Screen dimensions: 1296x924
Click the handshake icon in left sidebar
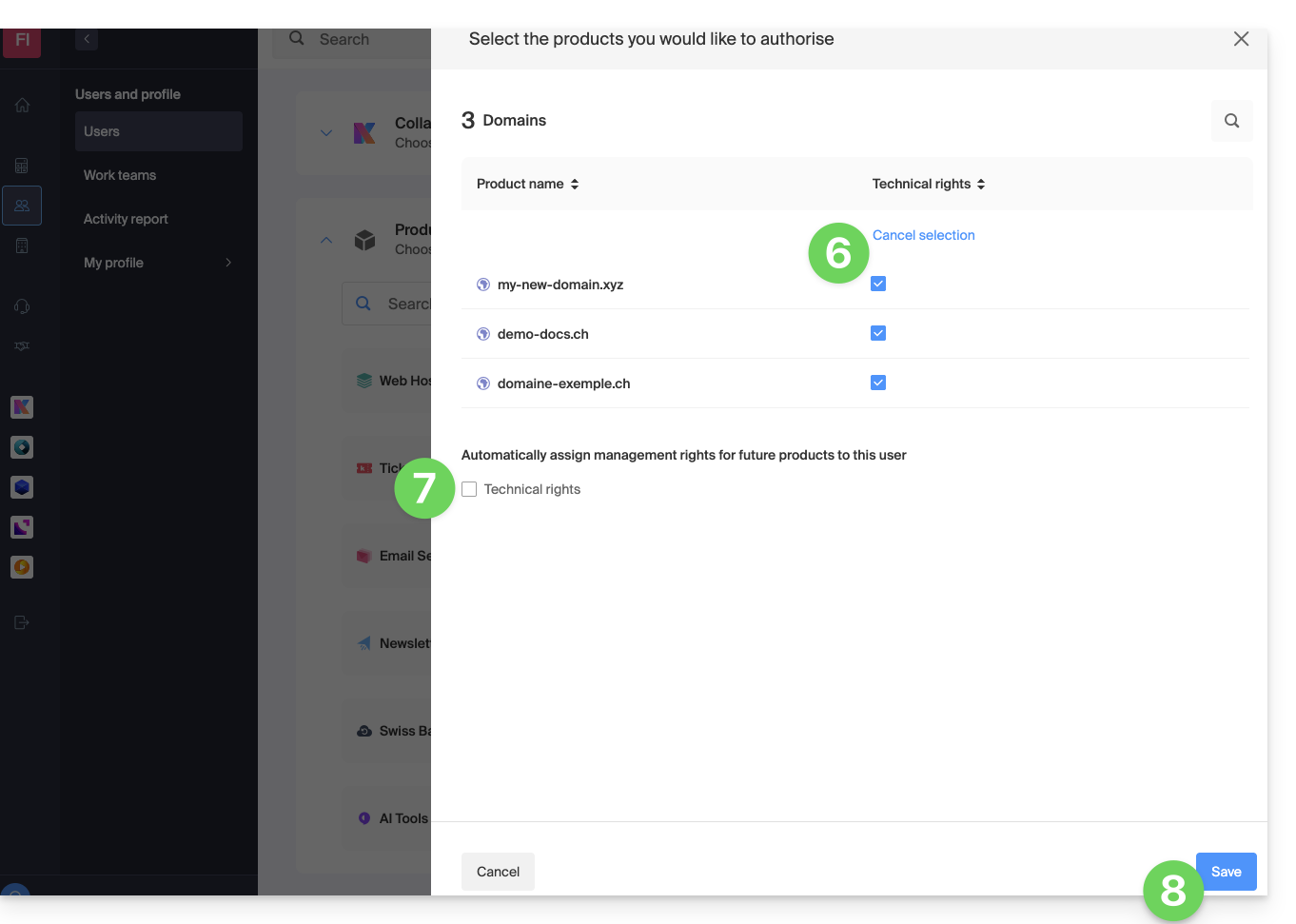pos(22,346)
